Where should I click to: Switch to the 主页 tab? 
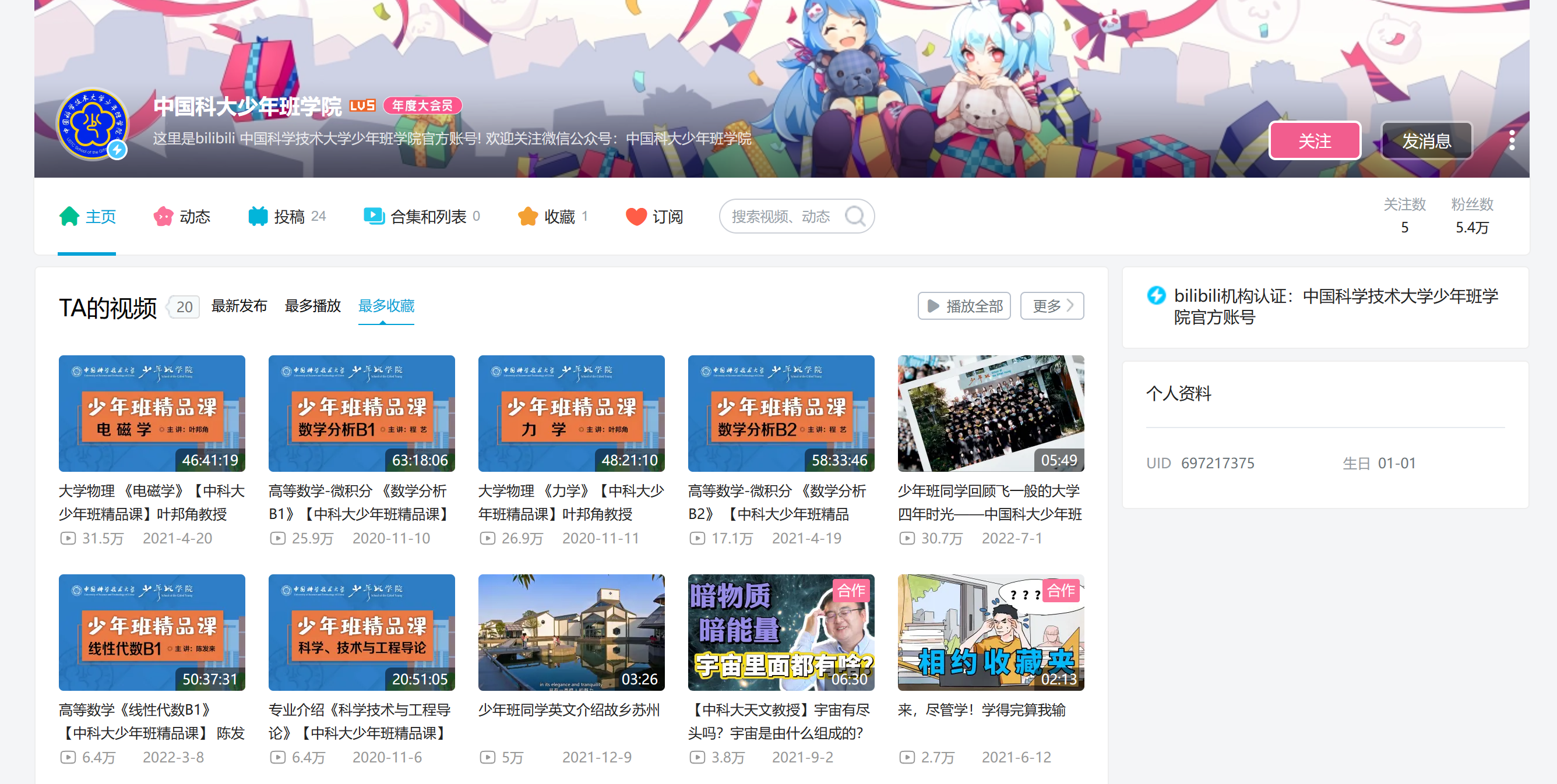[x=87, y=216]
